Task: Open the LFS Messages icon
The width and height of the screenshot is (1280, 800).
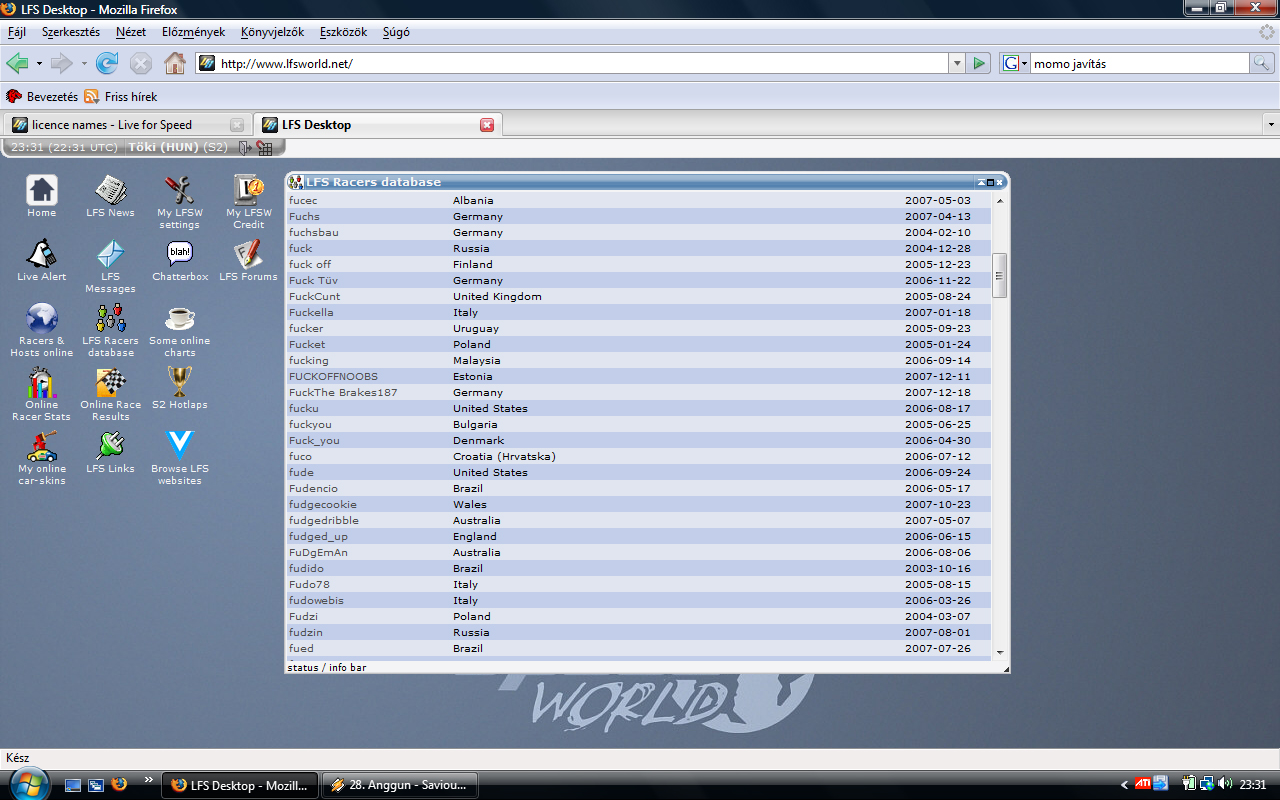Action: coord(110,265)
